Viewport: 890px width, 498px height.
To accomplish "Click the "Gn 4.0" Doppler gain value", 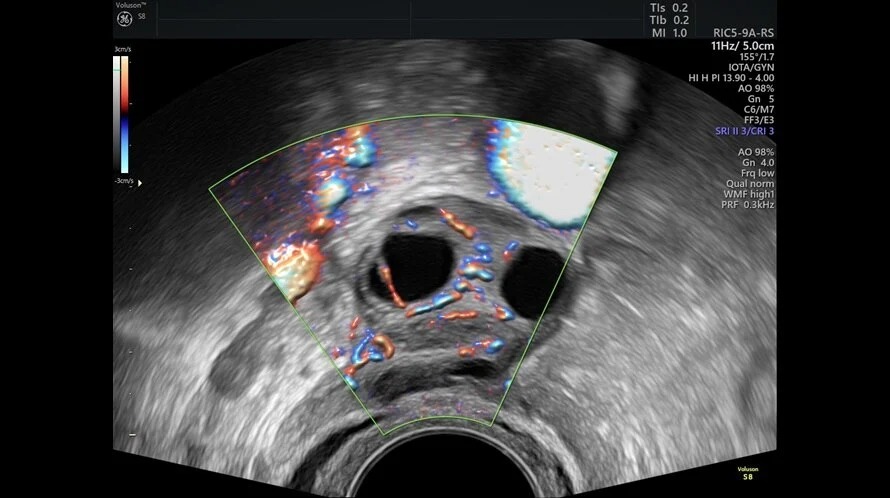I will [758, 162].
